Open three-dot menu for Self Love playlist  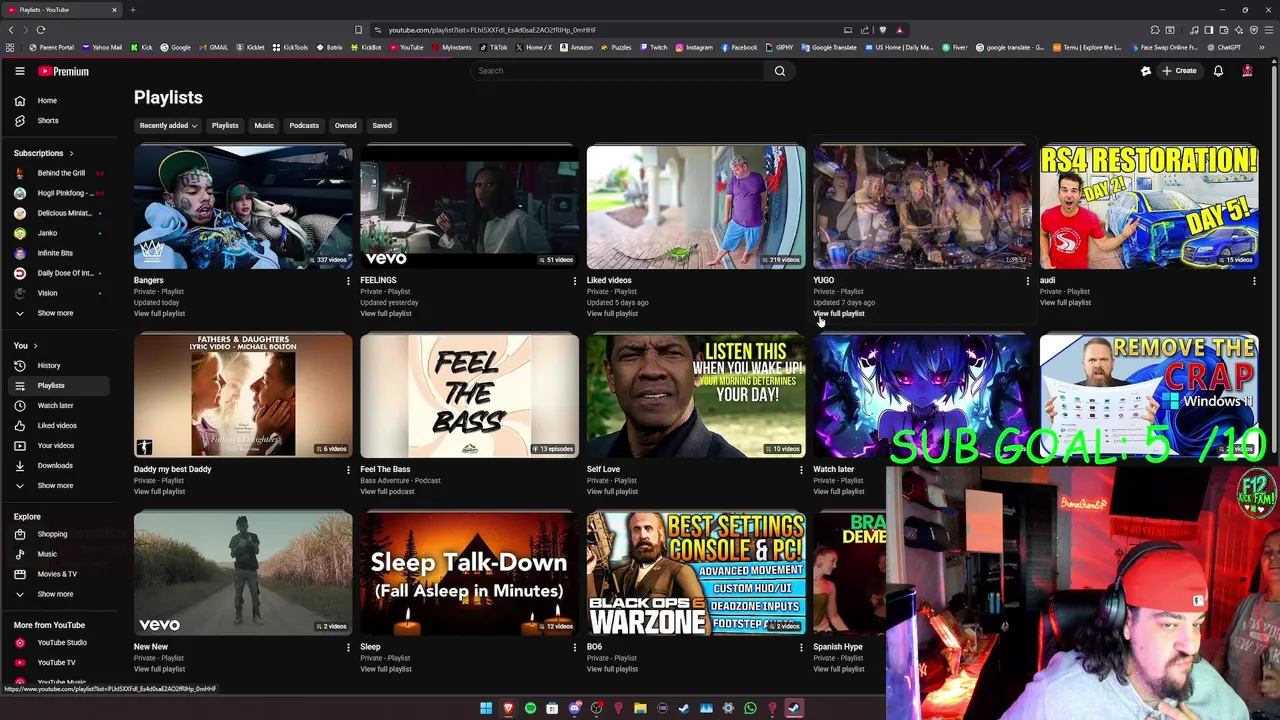pos(801,470)
